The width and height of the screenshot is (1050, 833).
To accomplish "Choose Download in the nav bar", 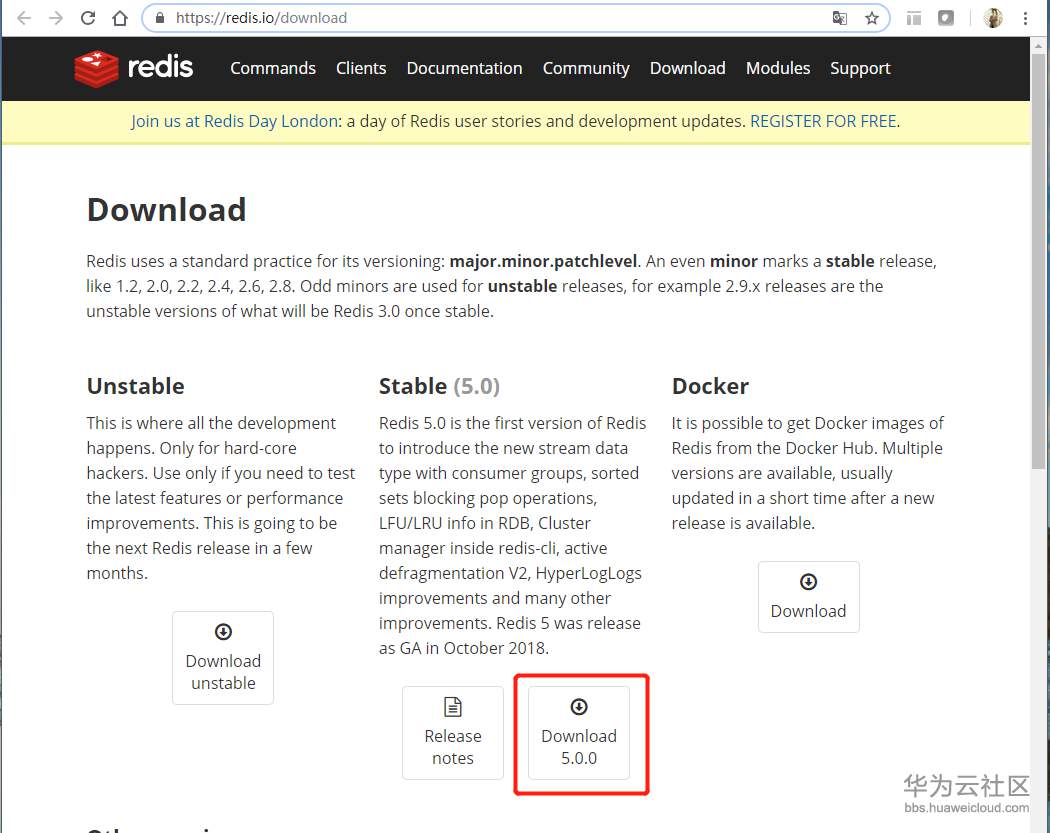I will point(688,68).
